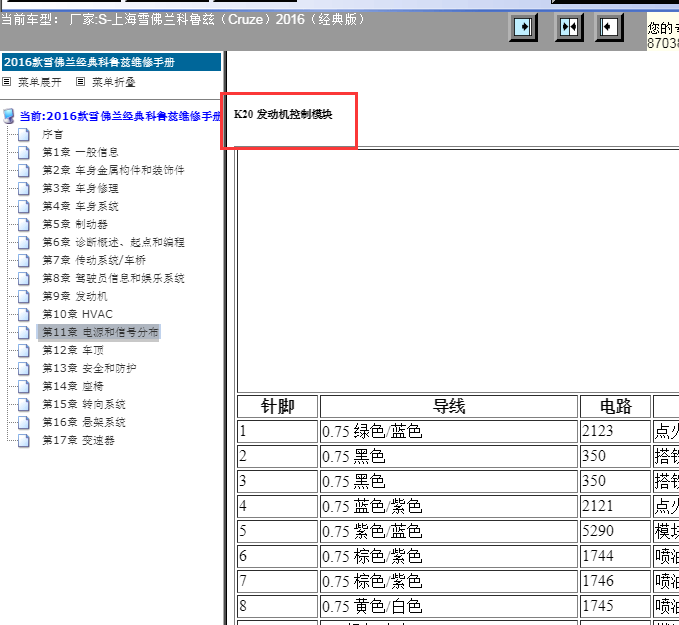The height and width of the screenshot is (625, 679).
Task: Click the 2016款雪佛兰经典科鲁兹维修手册 panel title bar
Action: click(110, 62)
